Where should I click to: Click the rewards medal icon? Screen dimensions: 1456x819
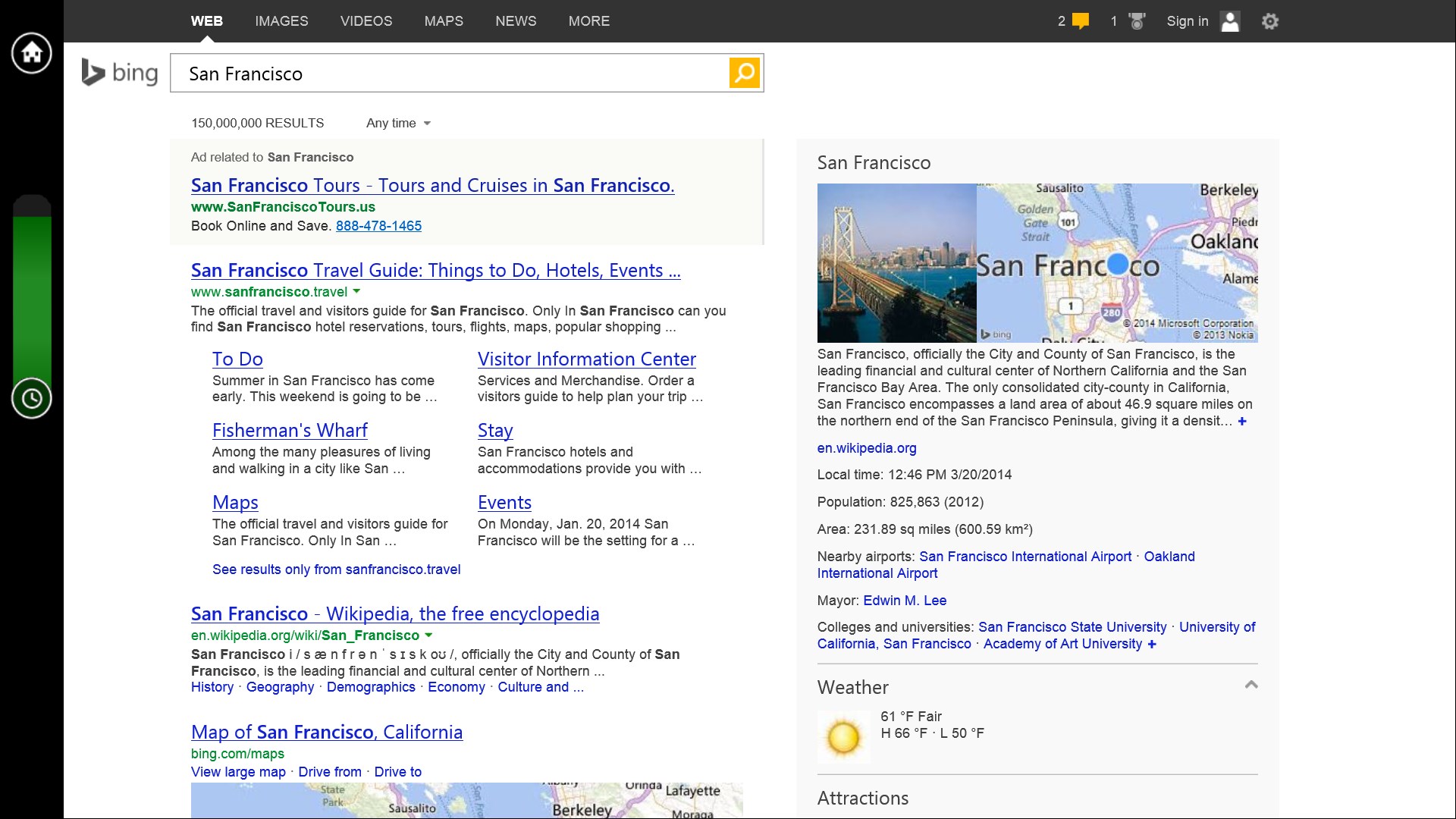pyautogui.click(x=1136, y=21)
